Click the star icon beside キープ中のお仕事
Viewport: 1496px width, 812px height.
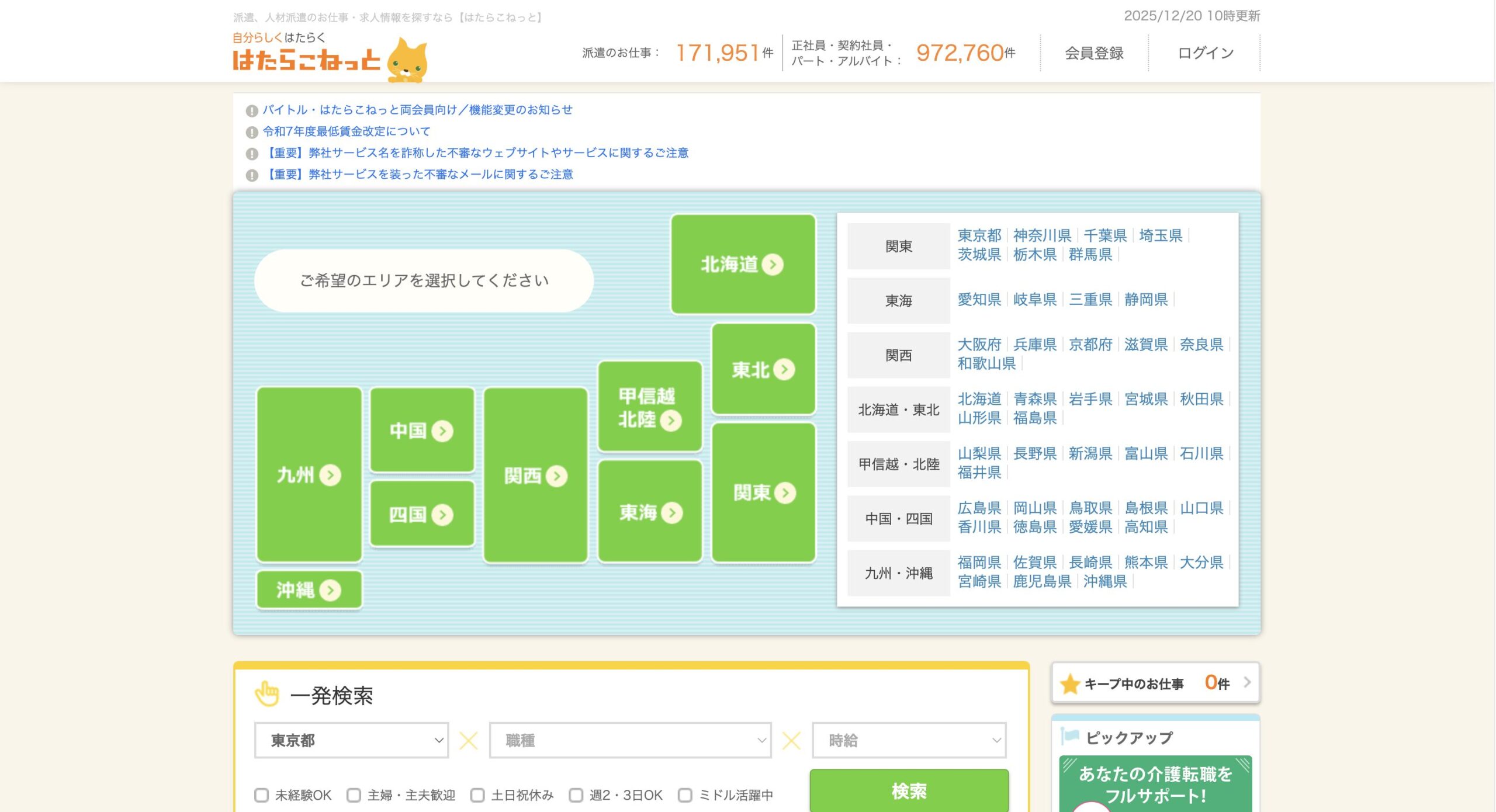pos(1070,683)
